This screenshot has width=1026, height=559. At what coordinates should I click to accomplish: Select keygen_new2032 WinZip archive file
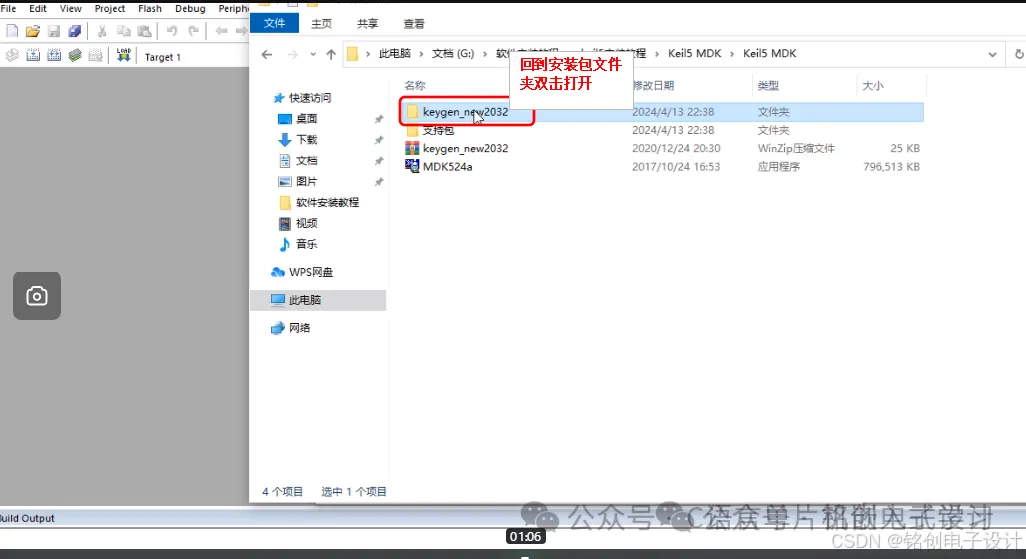click(465, 149)
